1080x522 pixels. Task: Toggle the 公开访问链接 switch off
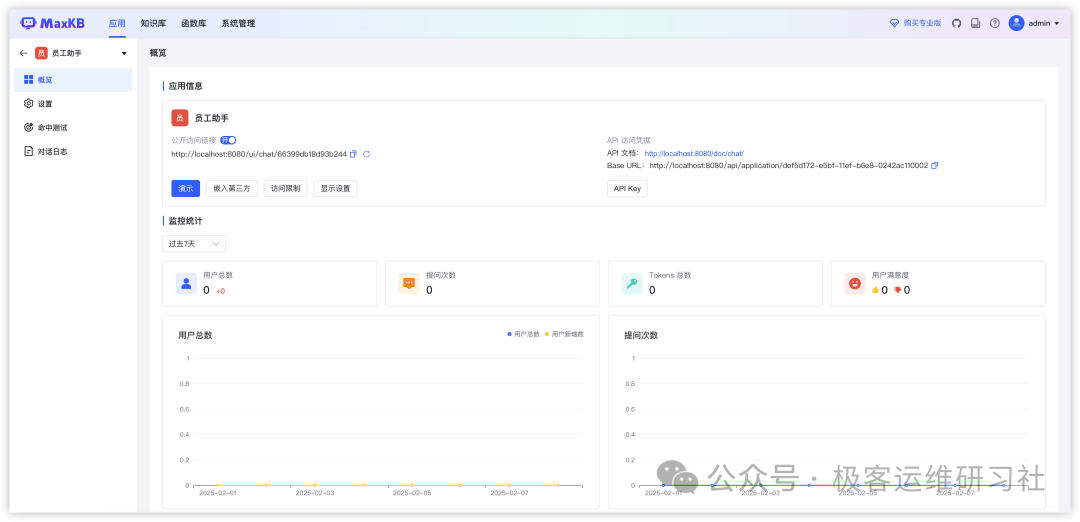click(228, 140)
